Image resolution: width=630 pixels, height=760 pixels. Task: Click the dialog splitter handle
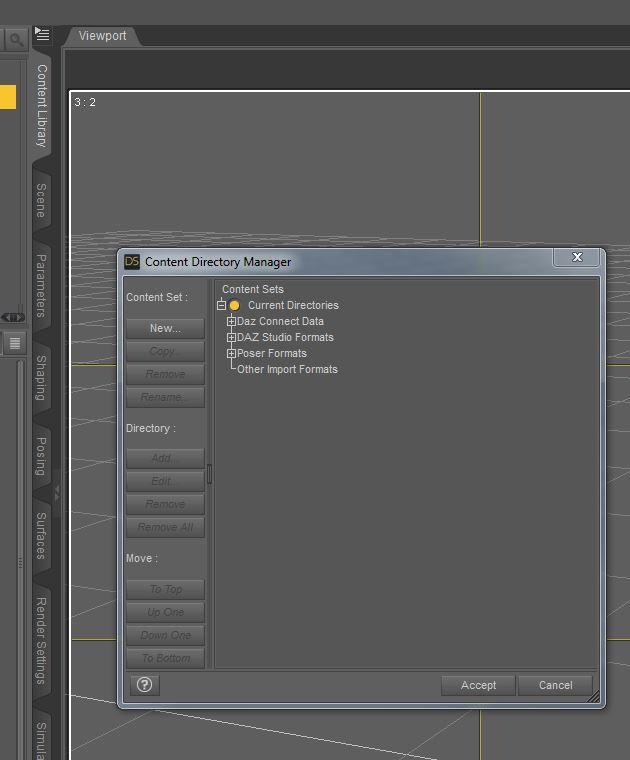[x=209, y=474]
